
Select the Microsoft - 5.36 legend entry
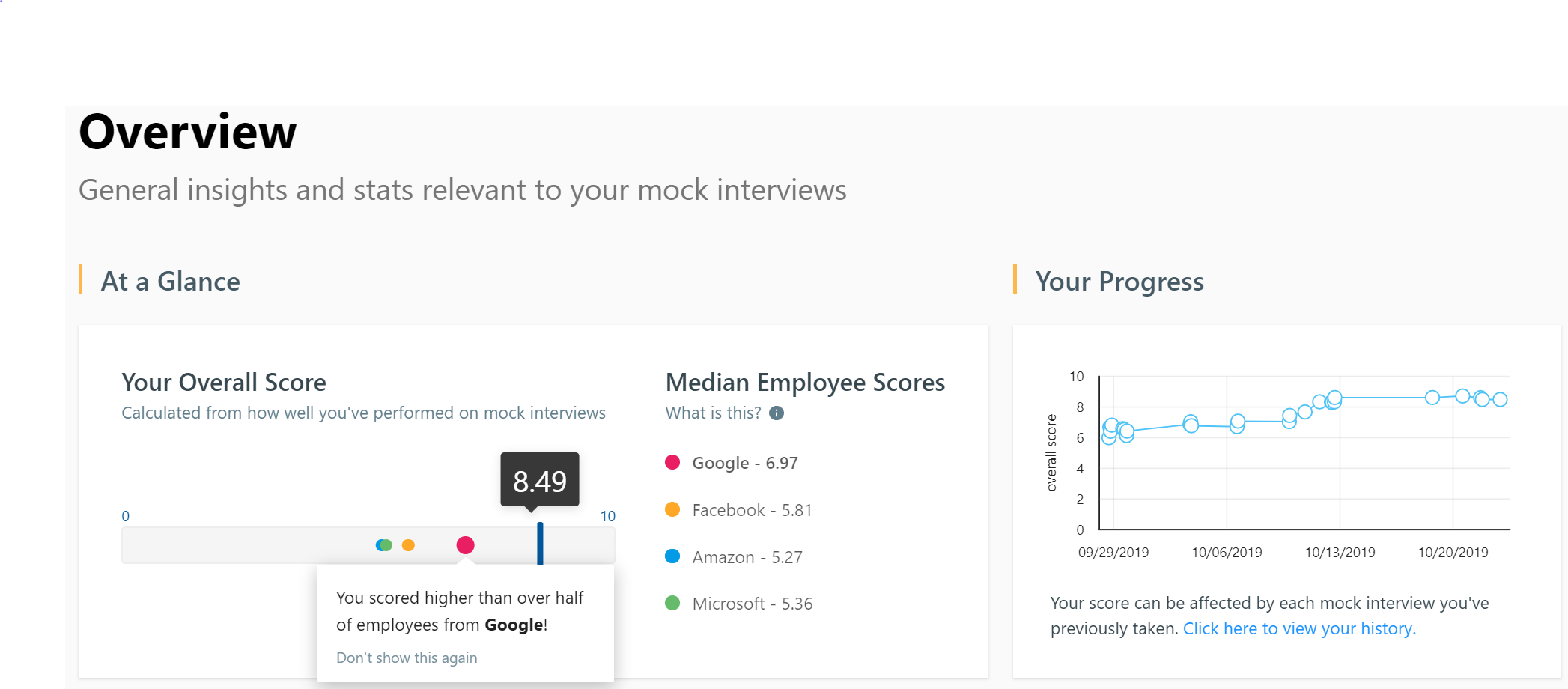(x=753, y=604)
